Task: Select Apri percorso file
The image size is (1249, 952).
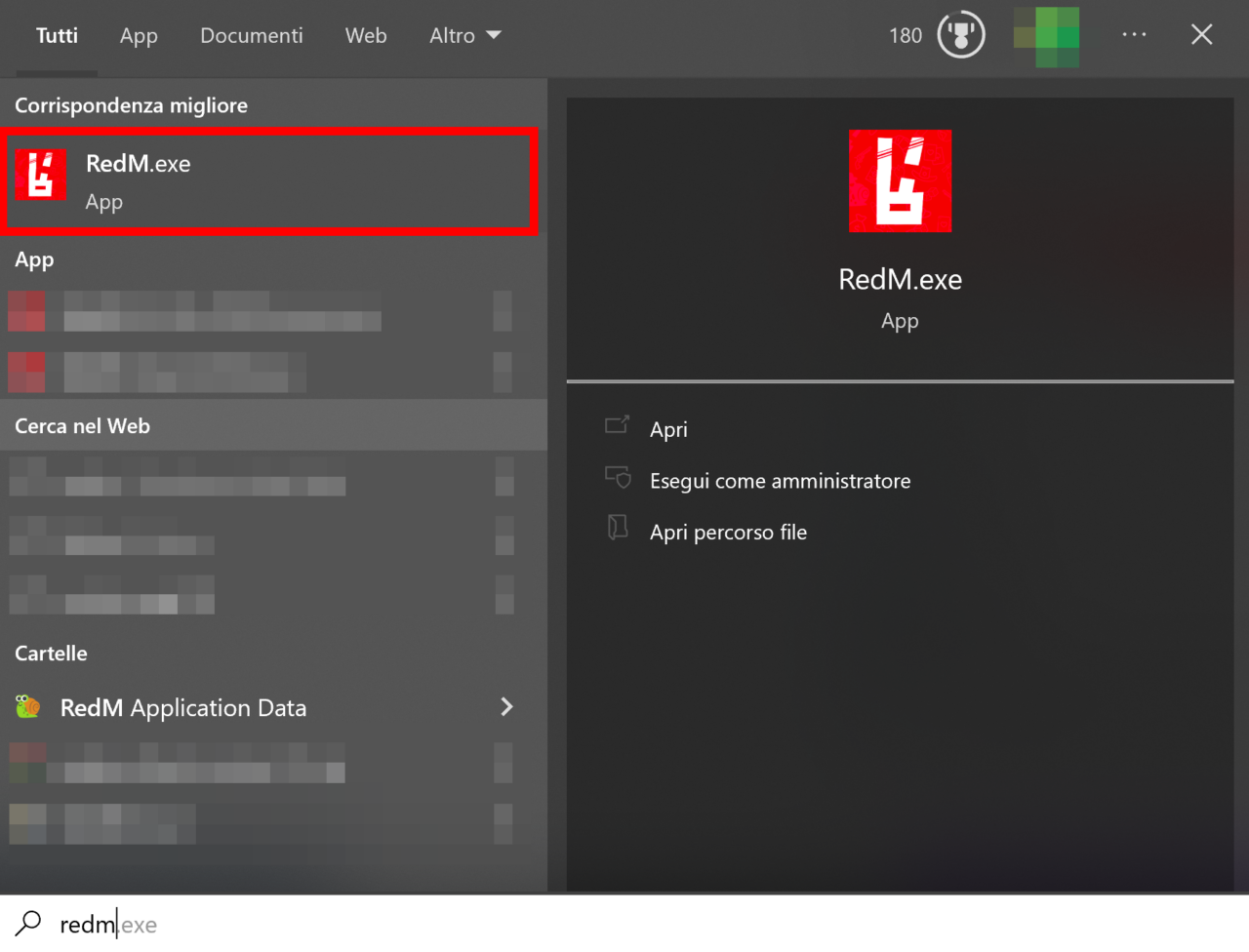Action: [728, 533]
